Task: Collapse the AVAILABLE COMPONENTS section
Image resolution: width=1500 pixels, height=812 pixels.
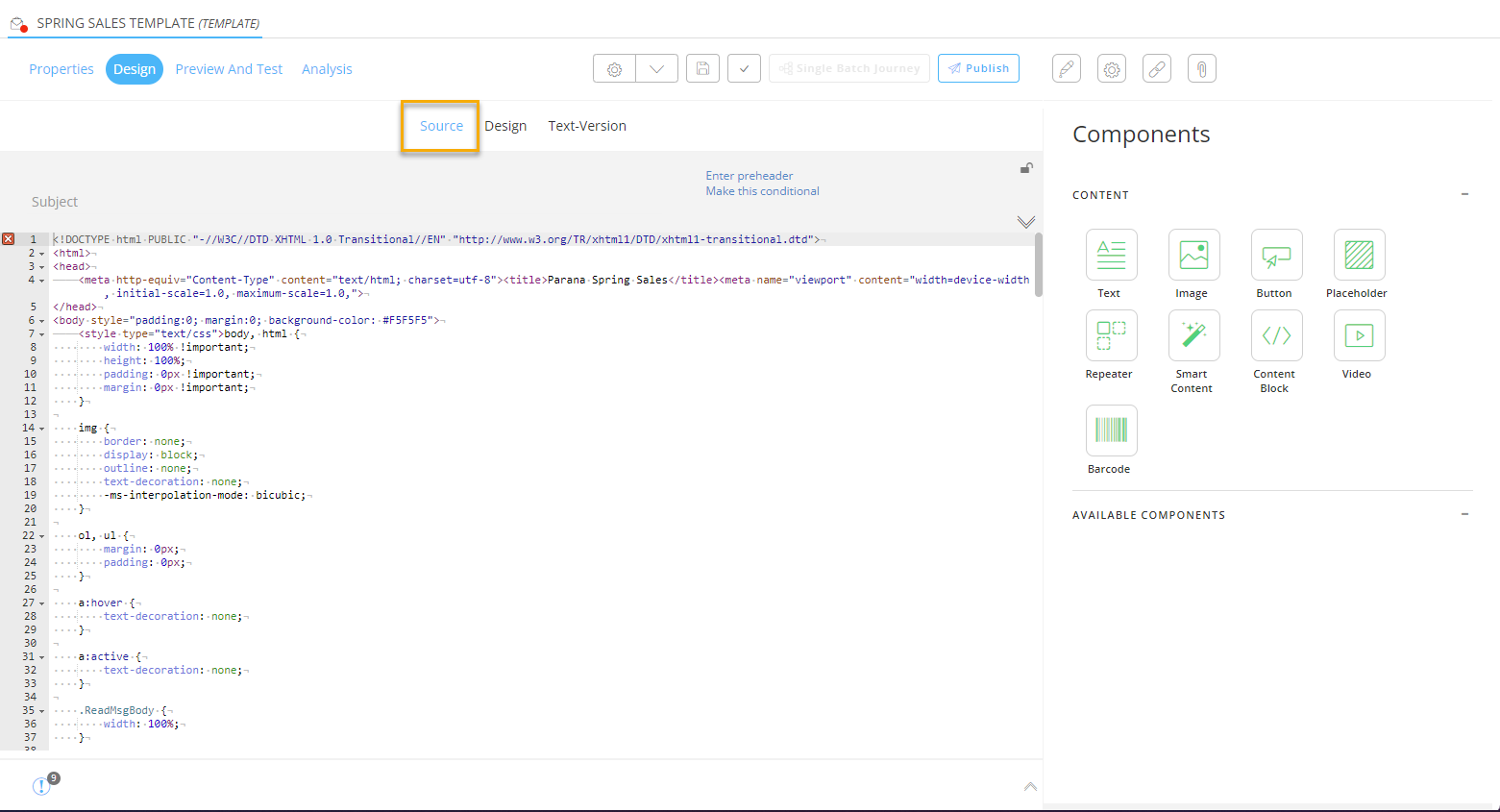Action: 1464,514
